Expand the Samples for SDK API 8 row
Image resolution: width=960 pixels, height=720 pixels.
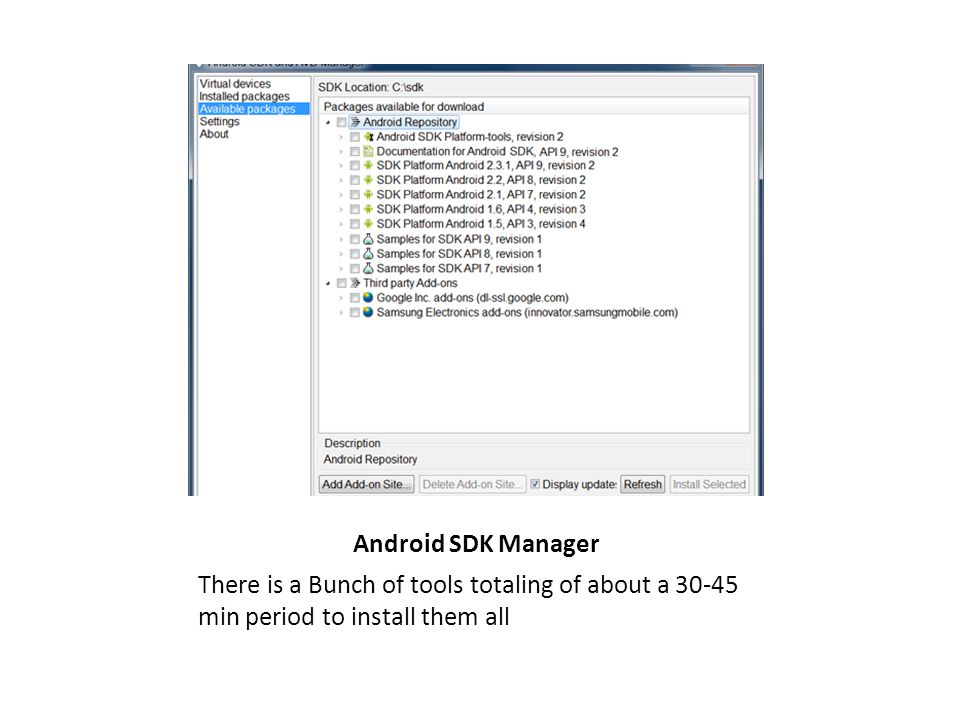[x=342, y=254]
